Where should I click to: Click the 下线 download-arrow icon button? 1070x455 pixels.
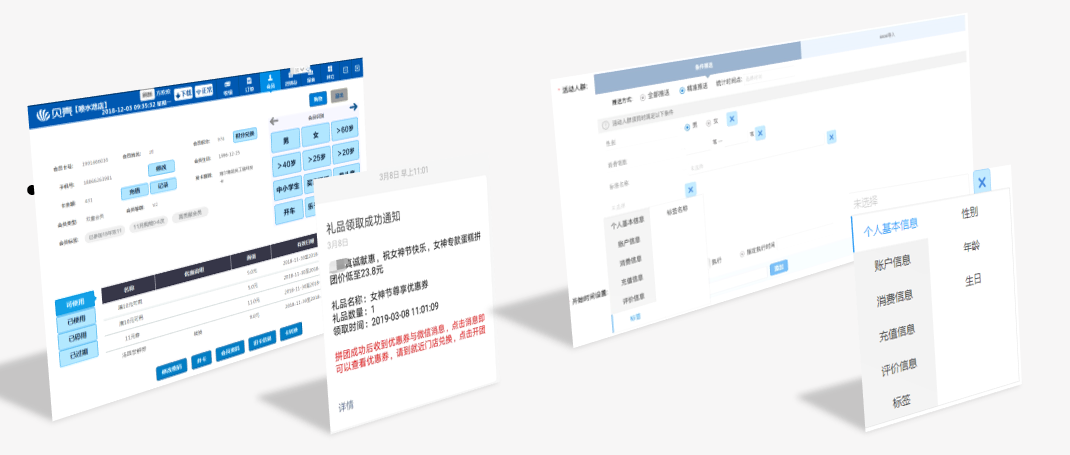click(183, 93)
